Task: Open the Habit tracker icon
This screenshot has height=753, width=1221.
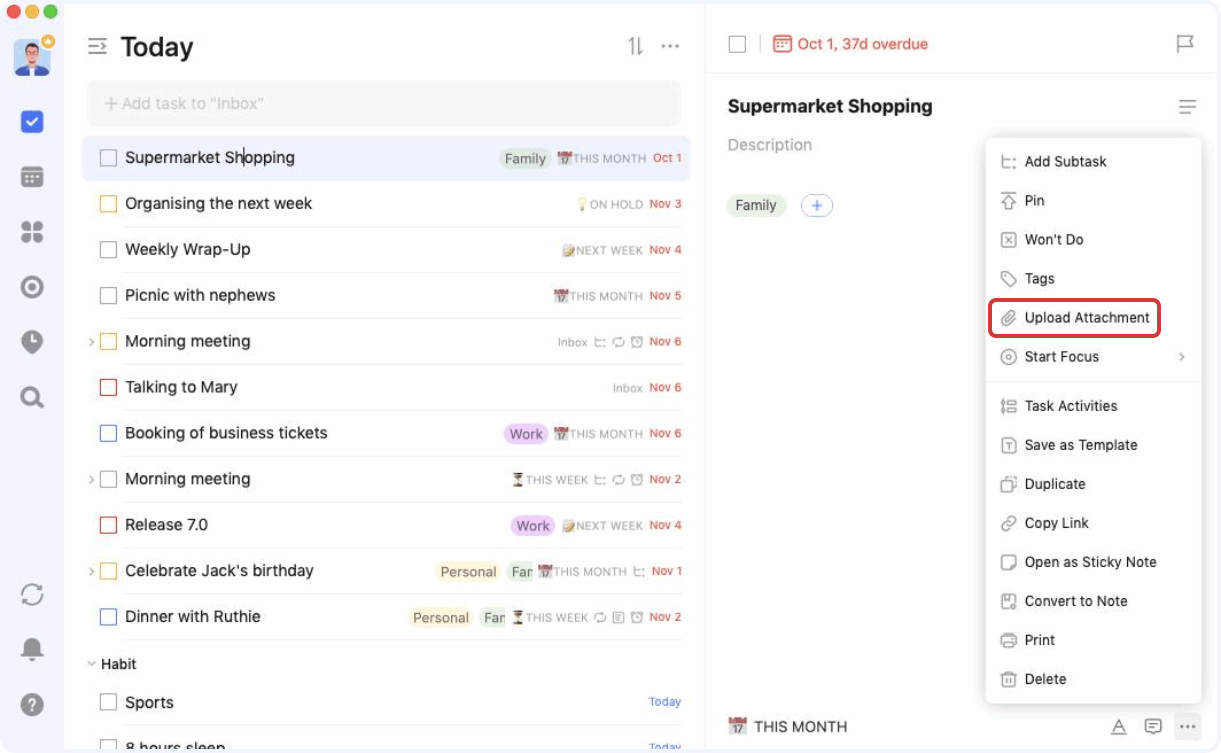Action: tap(32, 287)
